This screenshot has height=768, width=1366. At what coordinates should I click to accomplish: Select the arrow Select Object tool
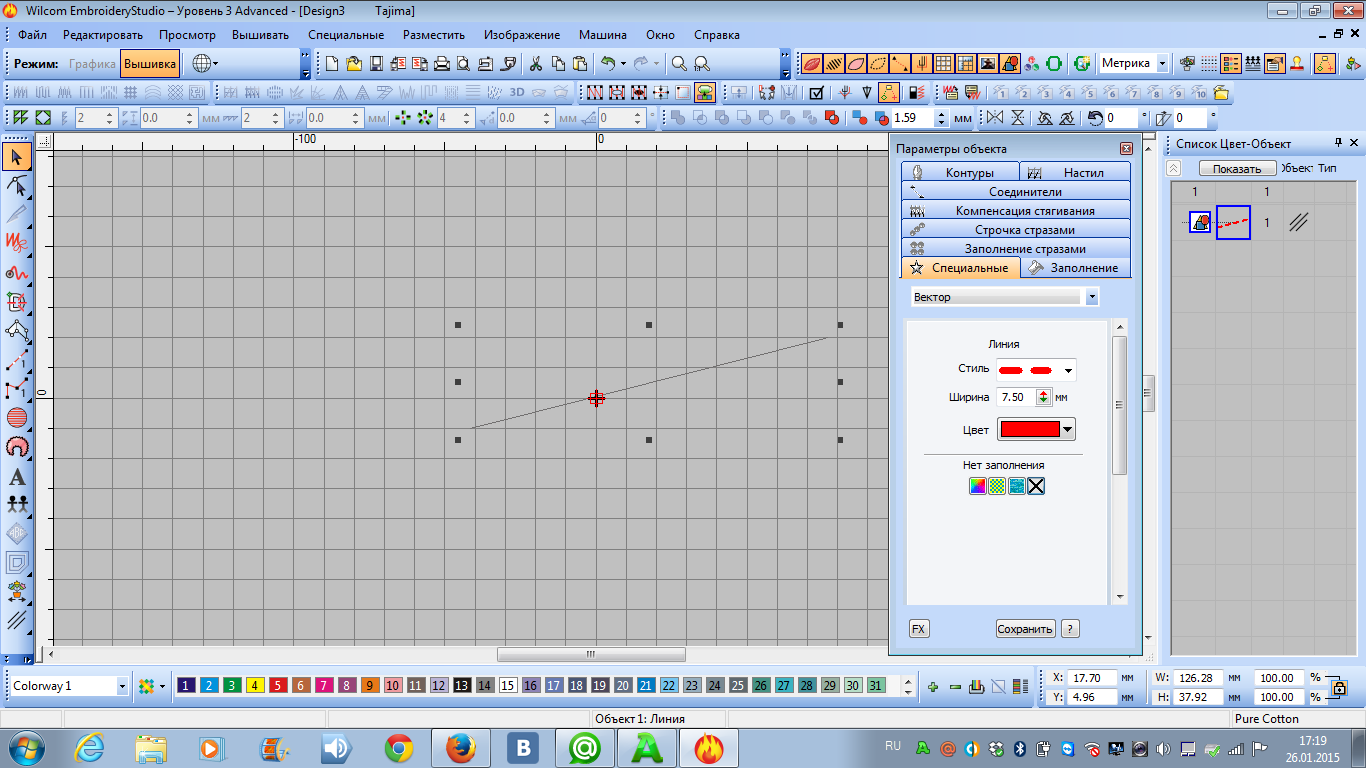click(17, 157)
